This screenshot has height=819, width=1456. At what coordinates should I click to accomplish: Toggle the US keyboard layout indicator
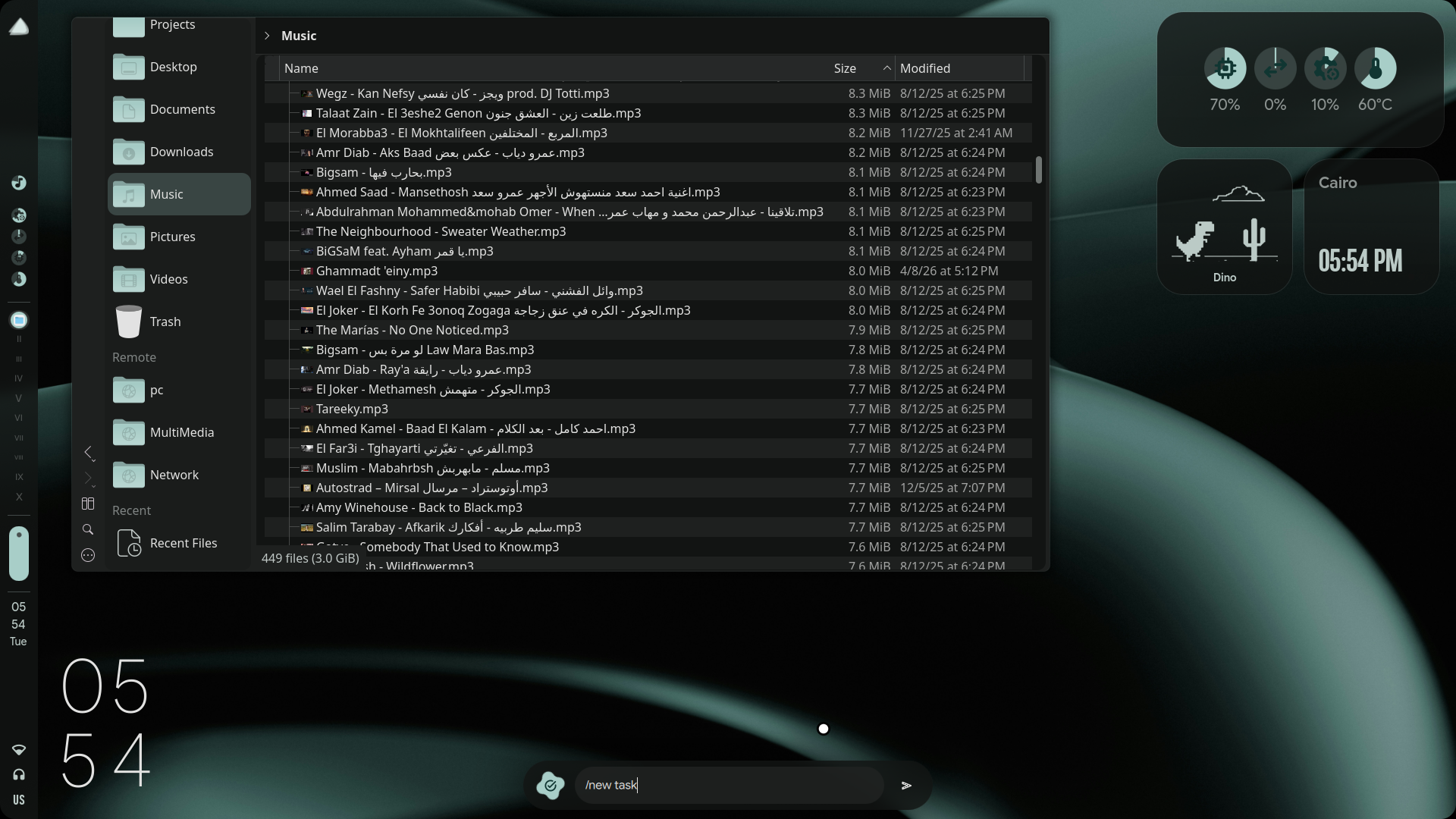[x=19, y=800]
